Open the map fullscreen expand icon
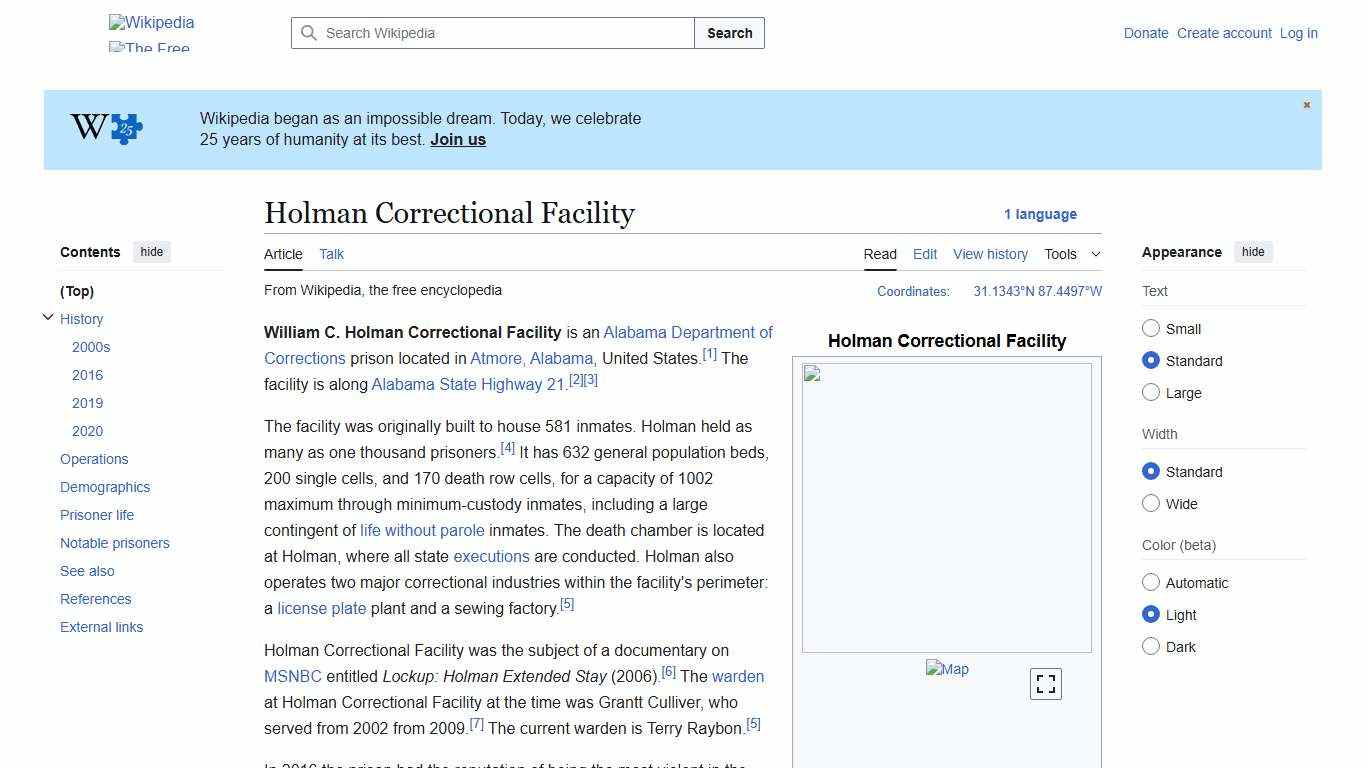 1045,683
